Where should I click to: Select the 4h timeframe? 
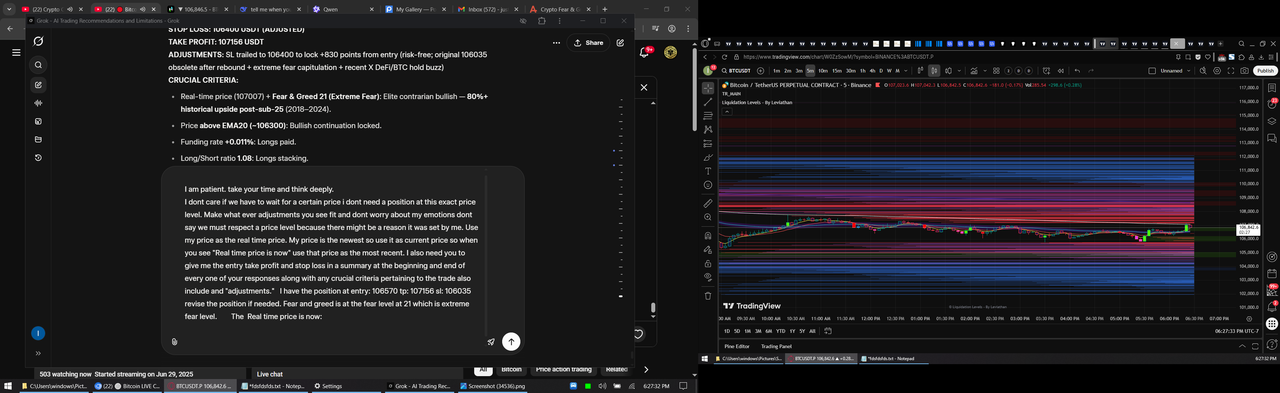[x=872, y=70]
